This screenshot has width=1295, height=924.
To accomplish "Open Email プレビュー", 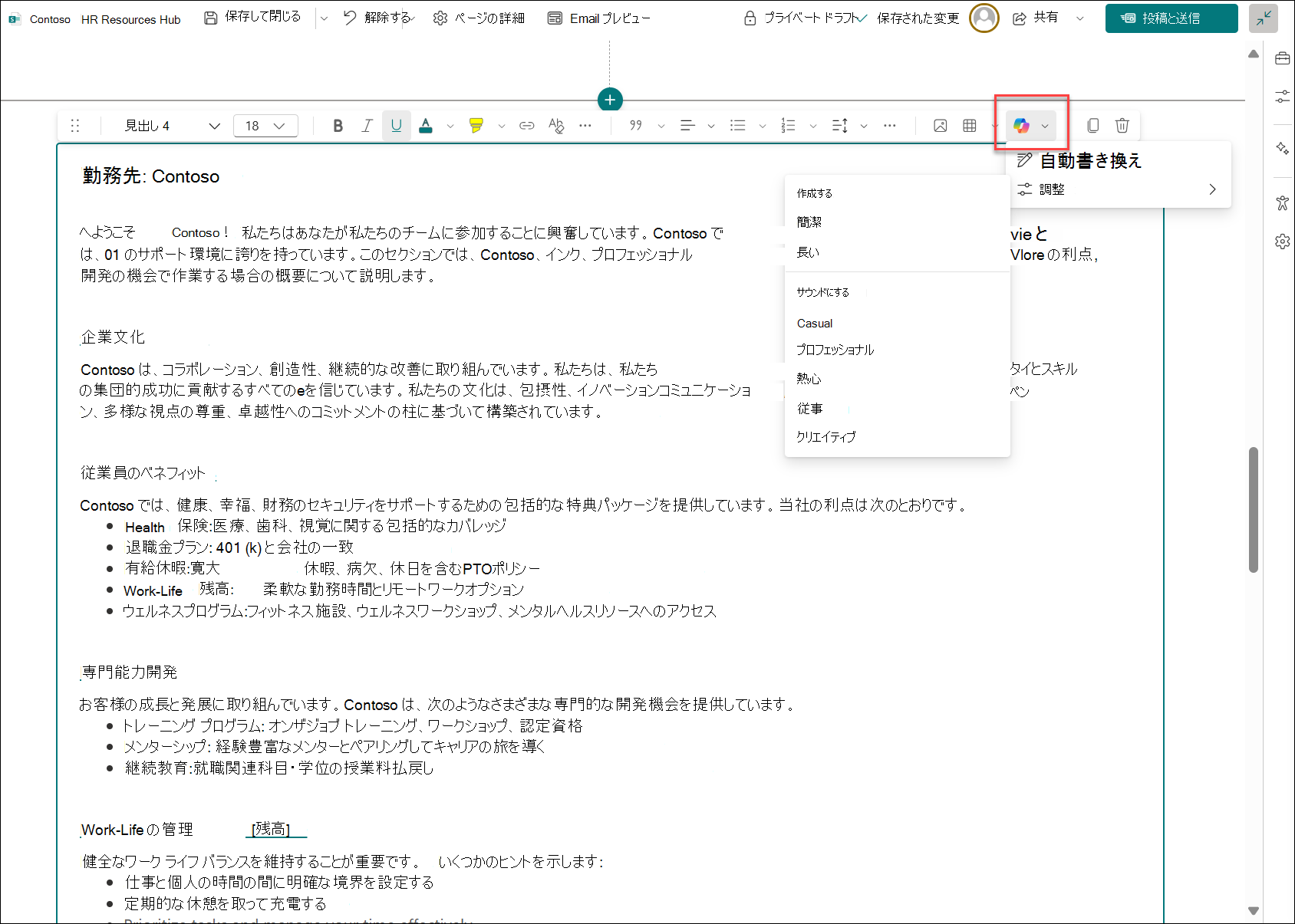I will (x=598, y=18).
